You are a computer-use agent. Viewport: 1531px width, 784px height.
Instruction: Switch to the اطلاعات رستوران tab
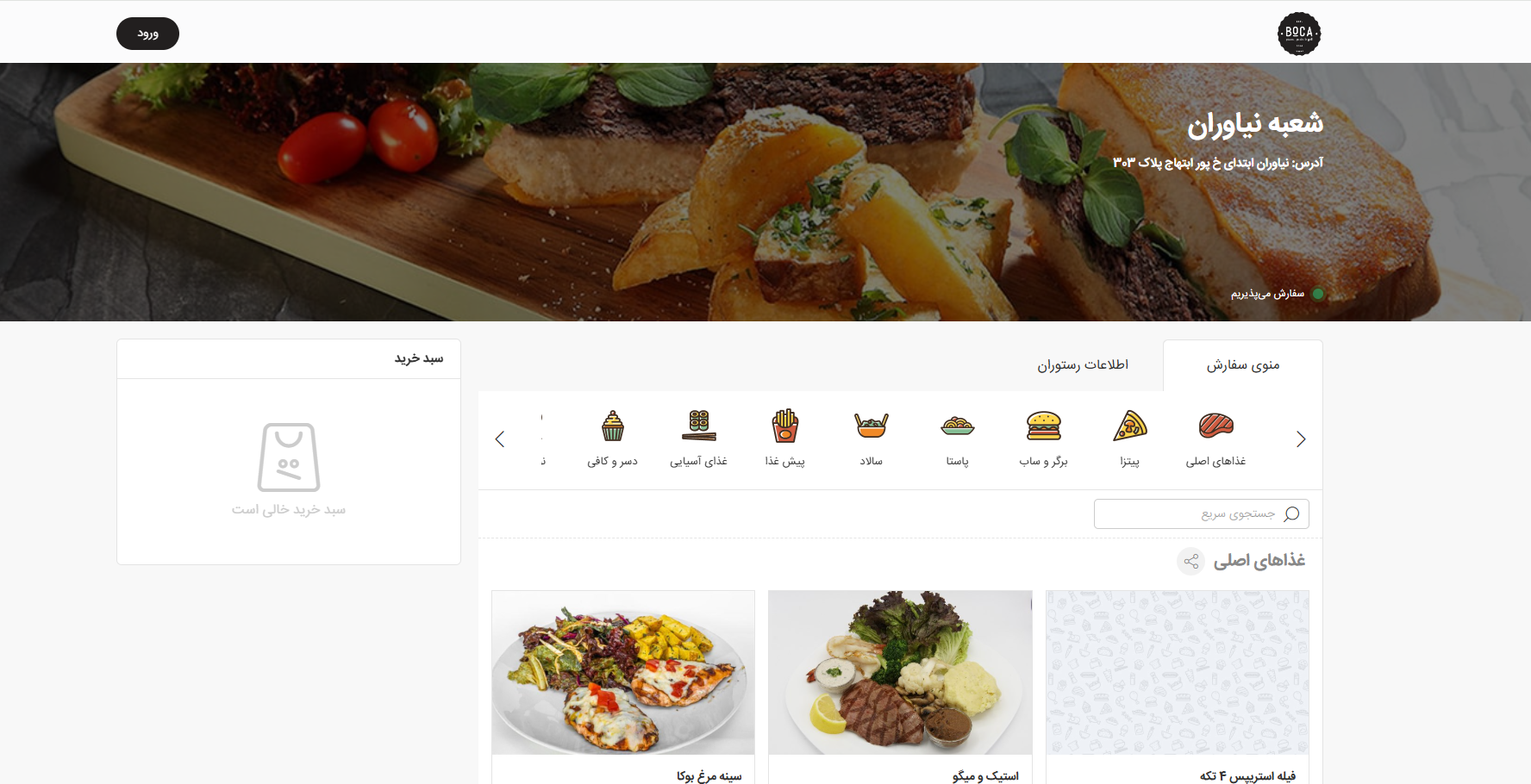click(x=1082, y=365)
